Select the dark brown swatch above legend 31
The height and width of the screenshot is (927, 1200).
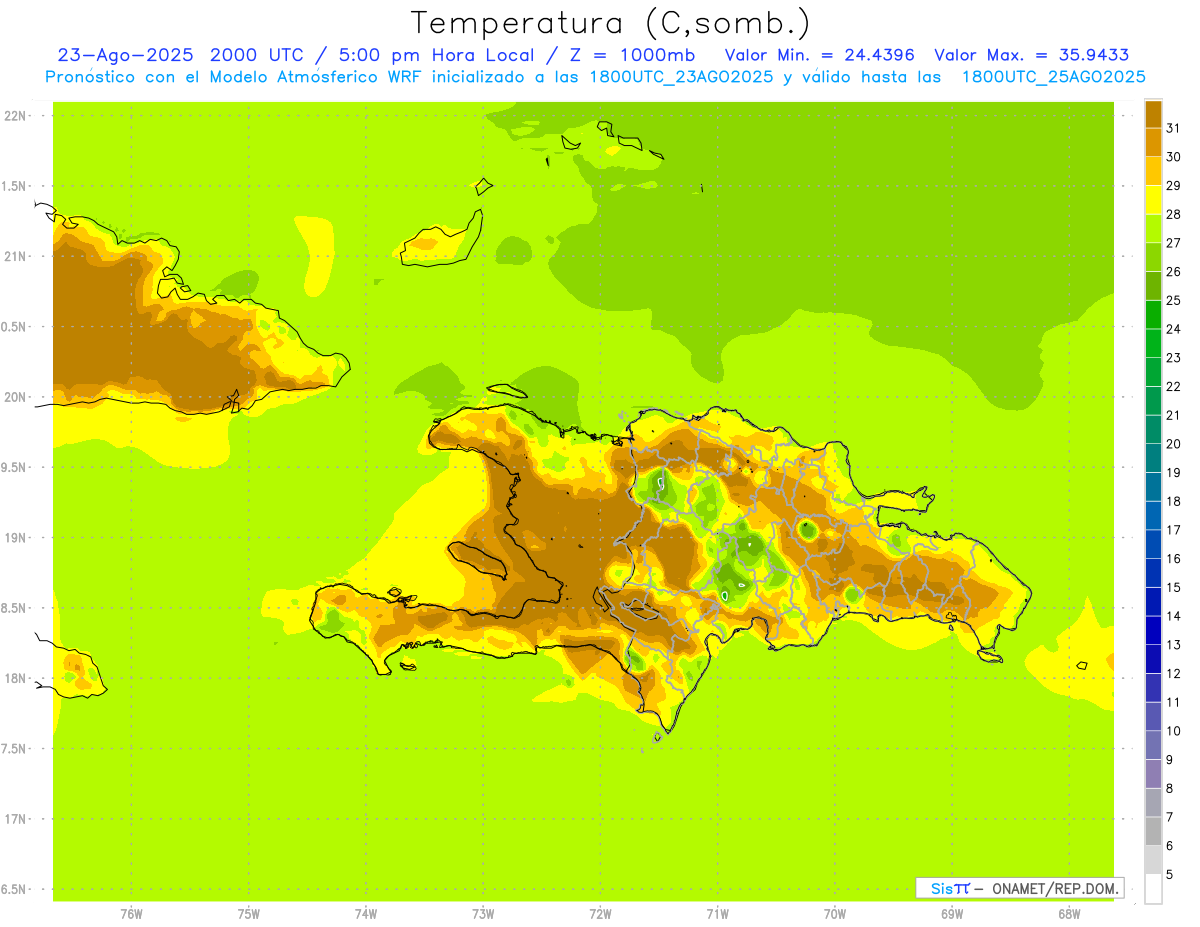tap(1153, 113)
